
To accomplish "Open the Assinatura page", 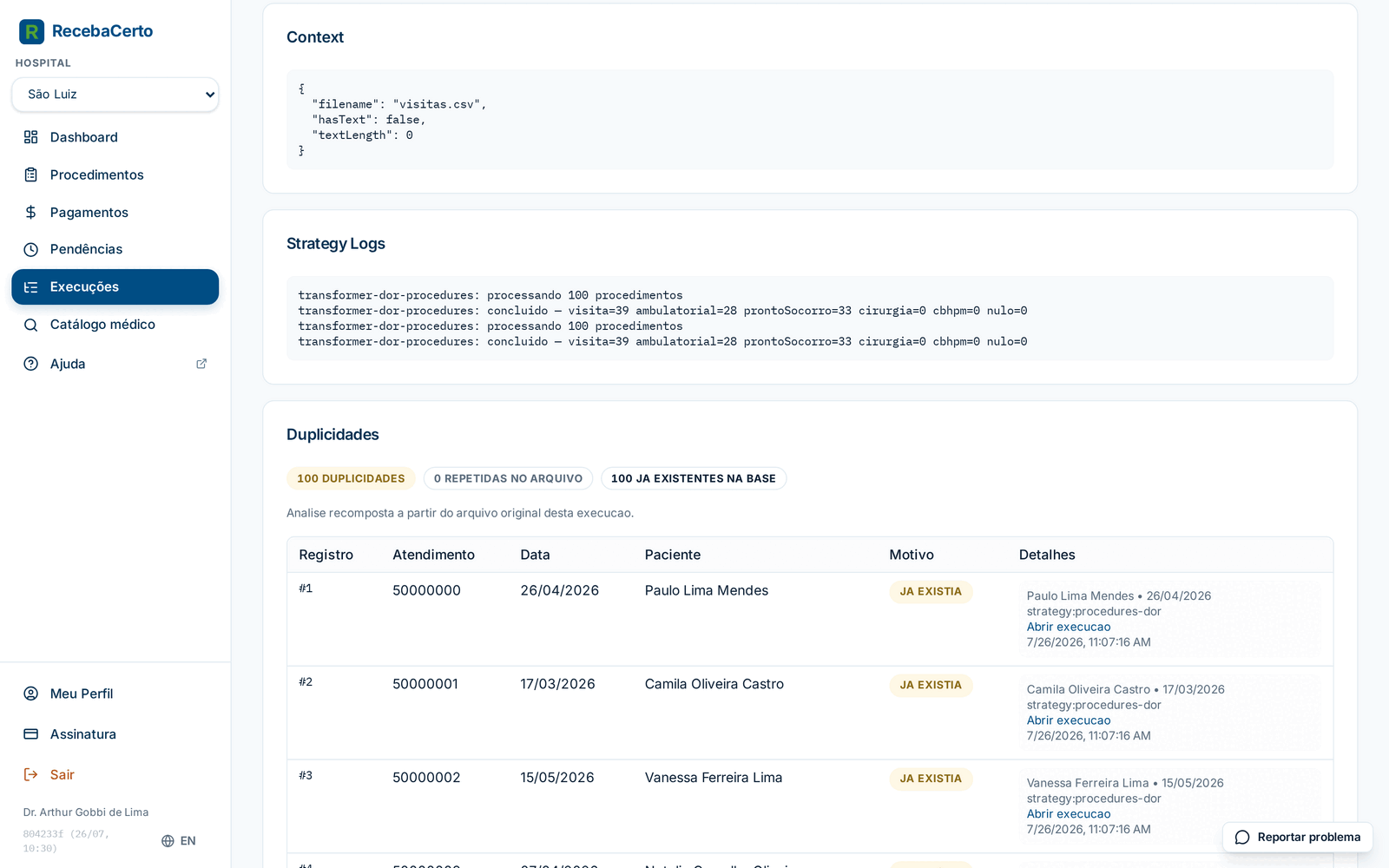I will point(115,734).
